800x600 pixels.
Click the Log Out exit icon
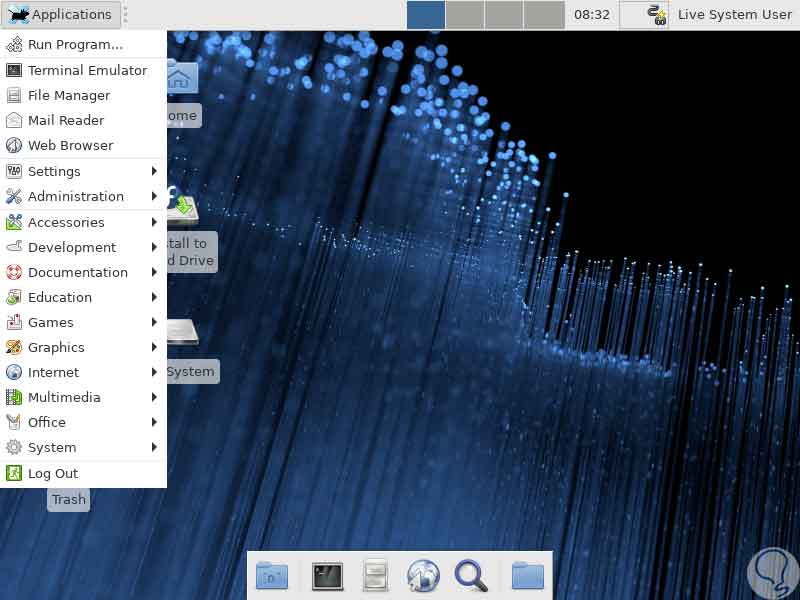(x=14, y=473)
